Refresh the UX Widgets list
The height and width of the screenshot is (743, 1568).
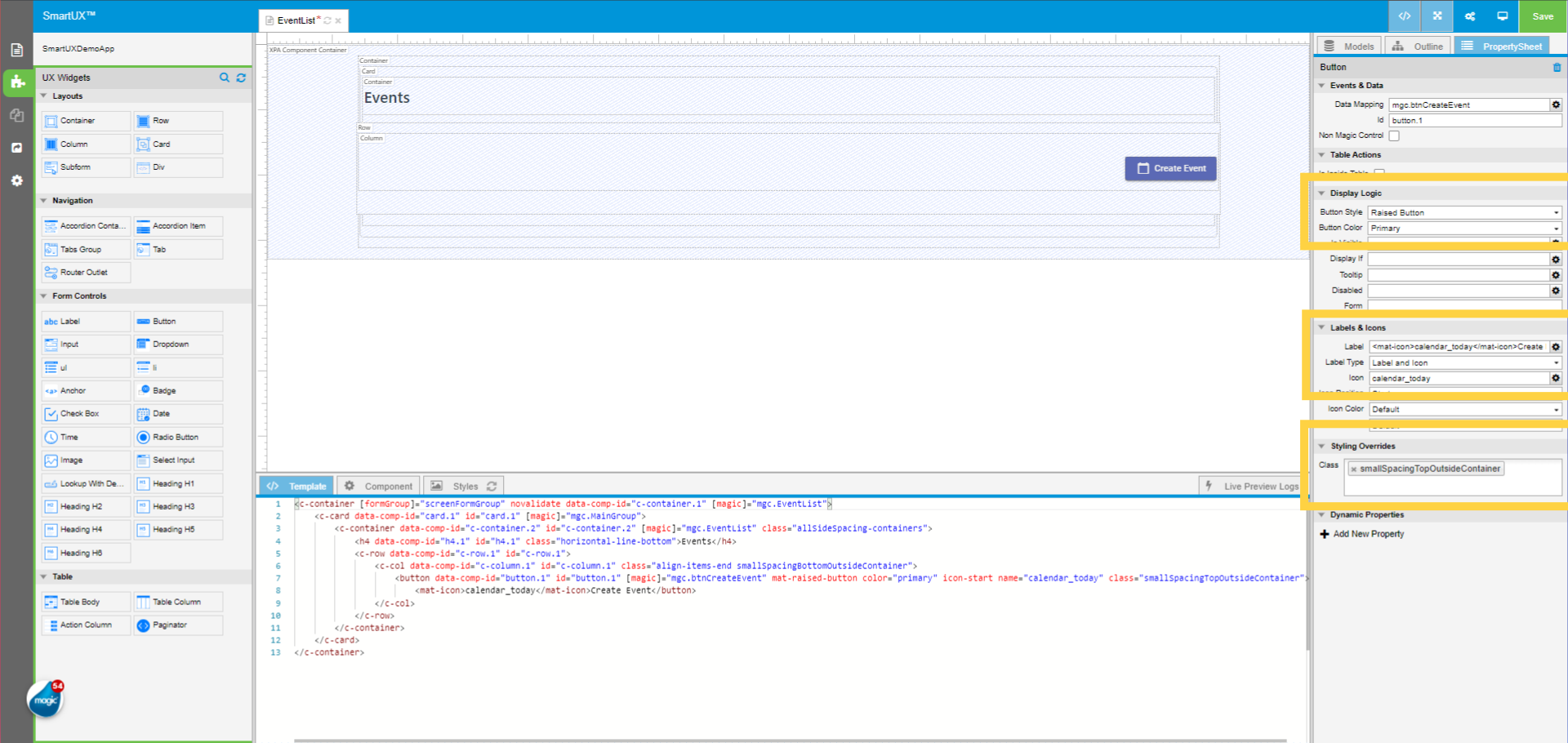tap(241, 78)
